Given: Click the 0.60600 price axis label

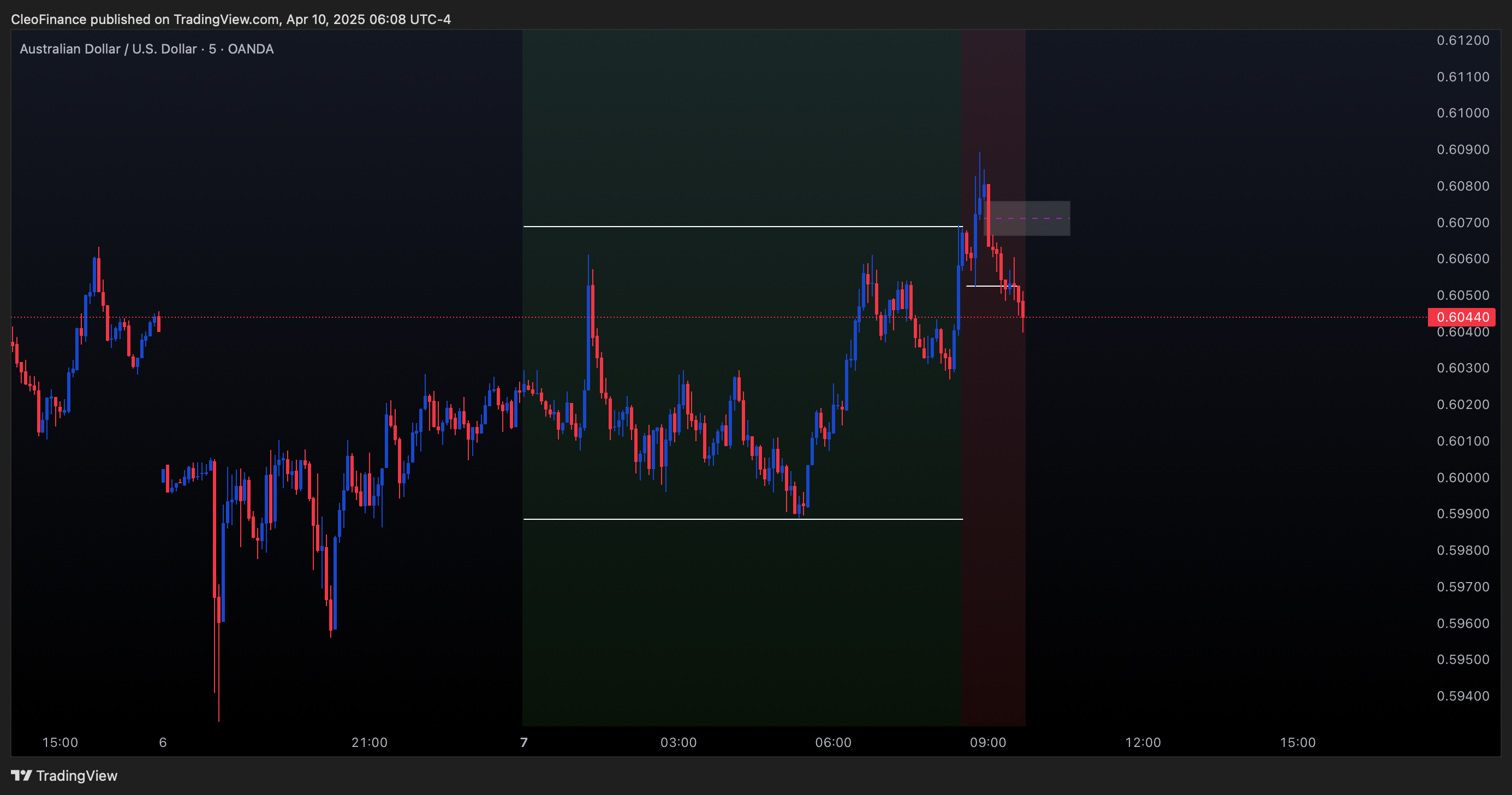Looking at the screenshot, I should pos(1463,259).
